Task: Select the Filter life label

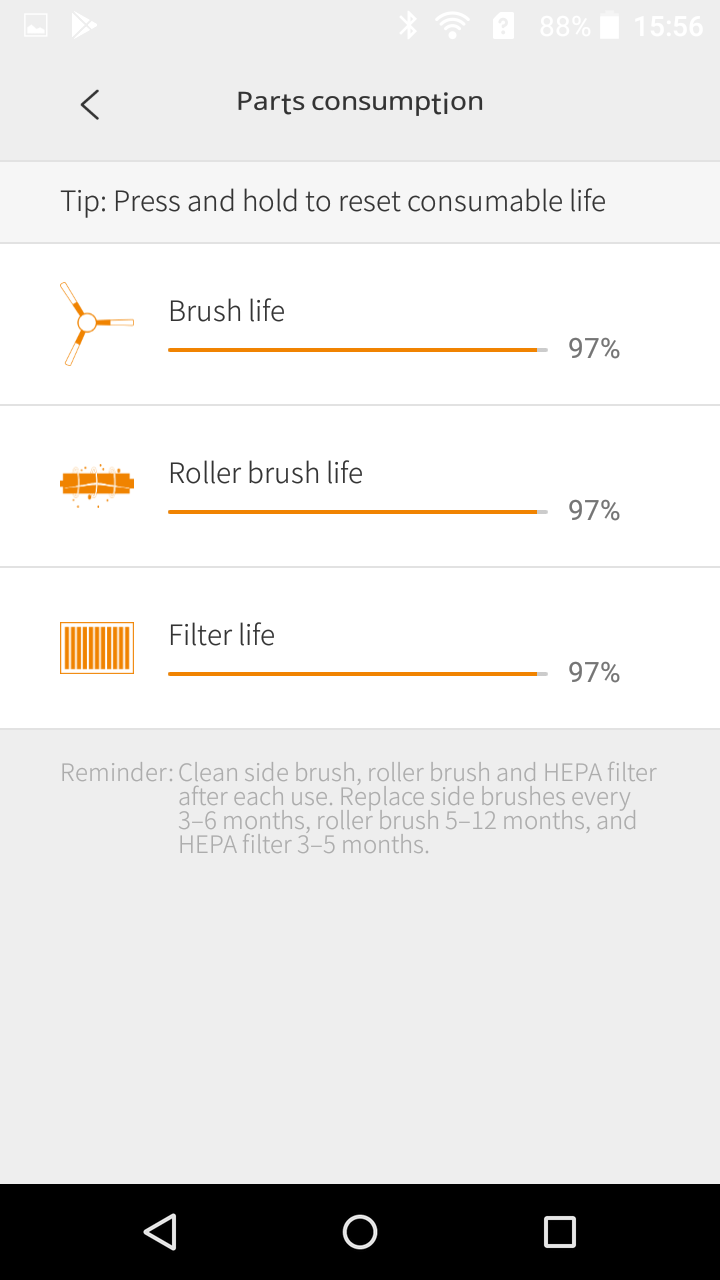Action: pyautogui.click(x=222, y=635)
